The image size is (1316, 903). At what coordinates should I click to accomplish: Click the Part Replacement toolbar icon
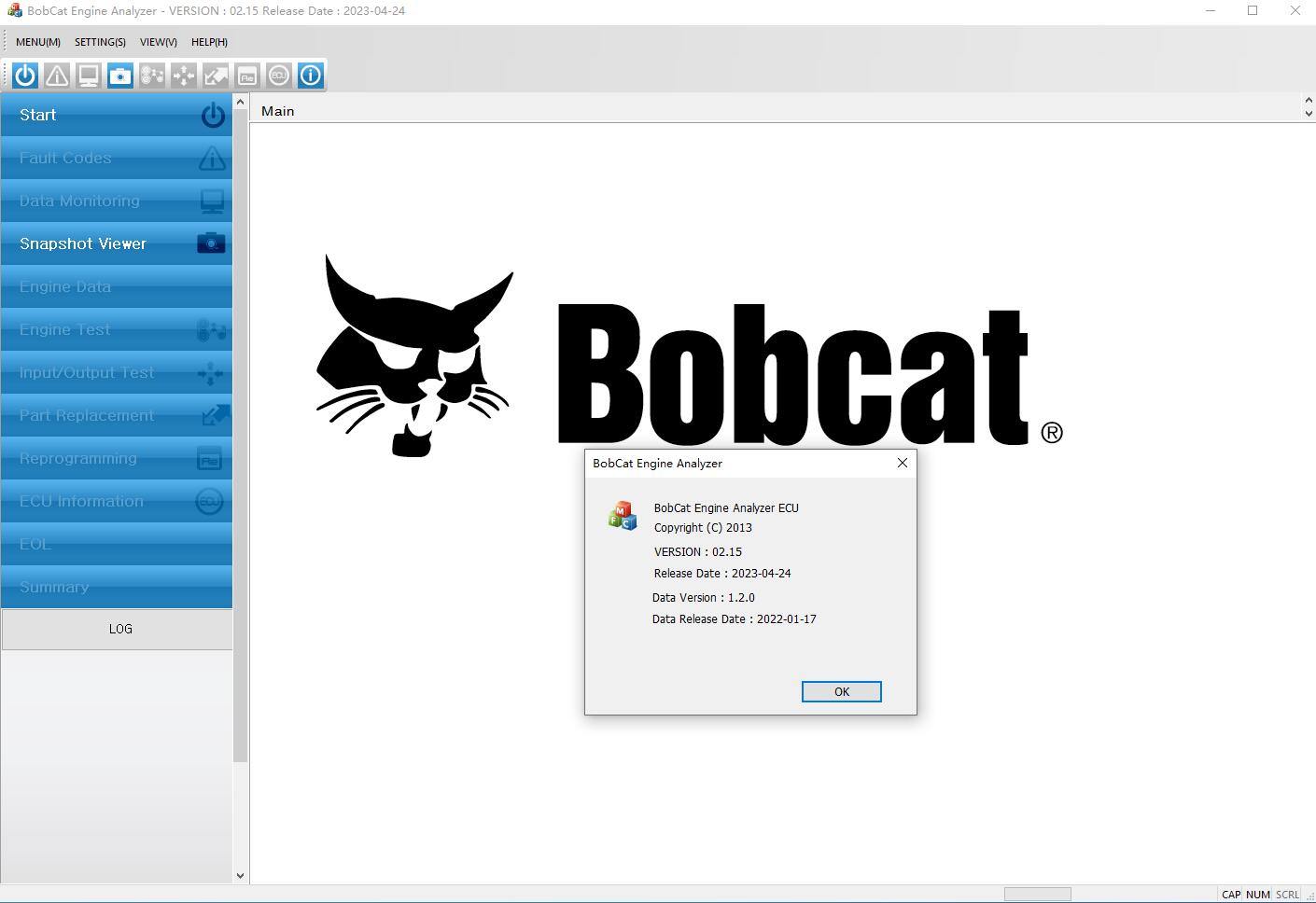point(216,76)
